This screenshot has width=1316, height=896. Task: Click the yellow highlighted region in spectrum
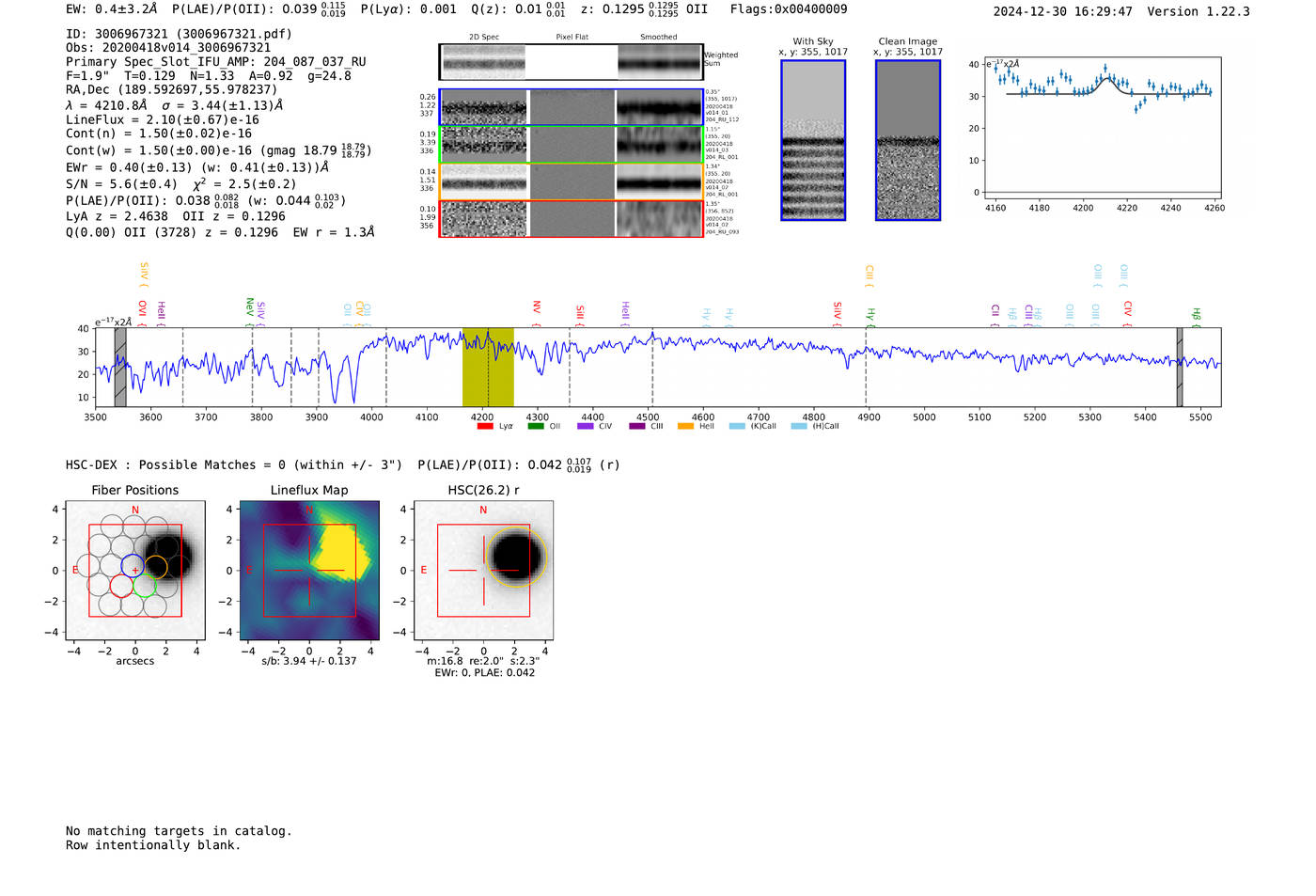[488, 368]
